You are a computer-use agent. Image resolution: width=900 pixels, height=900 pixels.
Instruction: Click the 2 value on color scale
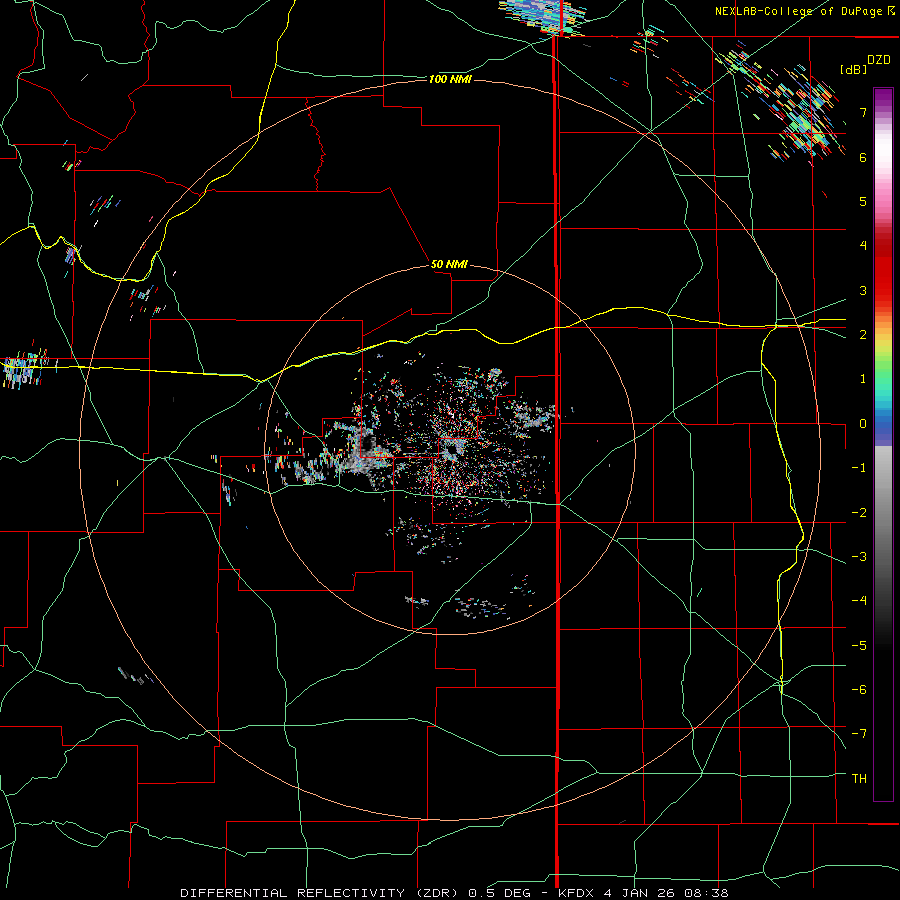[x=863, y=335]
